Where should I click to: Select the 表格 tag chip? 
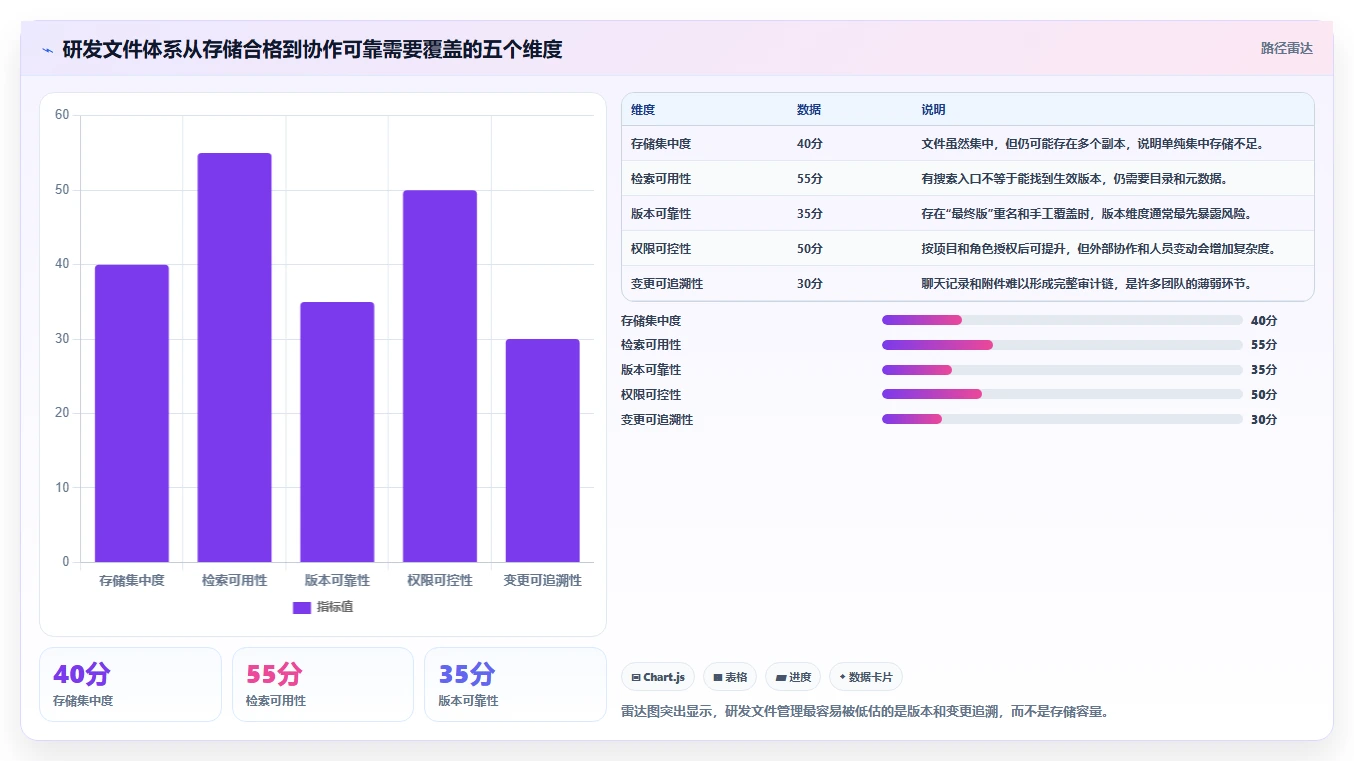point(730,677)
